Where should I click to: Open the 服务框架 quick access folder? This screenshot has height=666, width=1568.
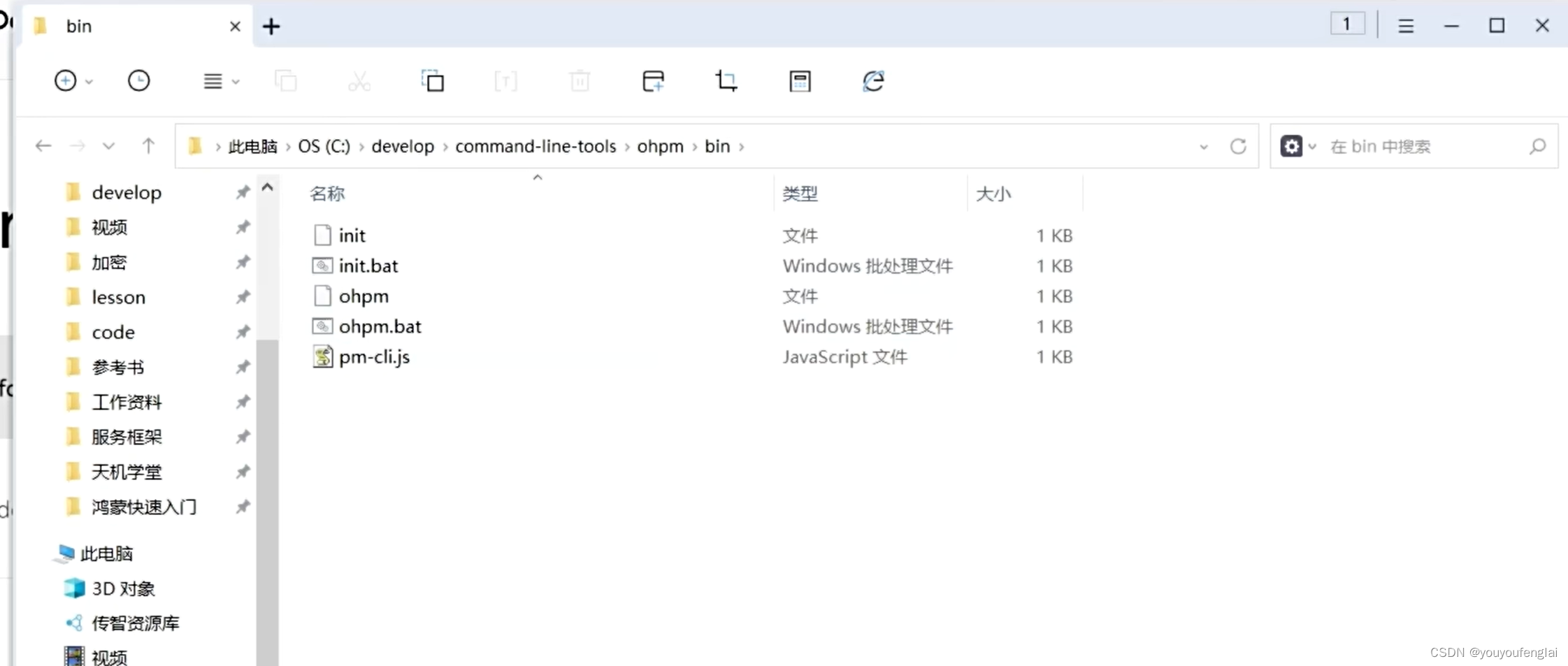coord(126,437)
